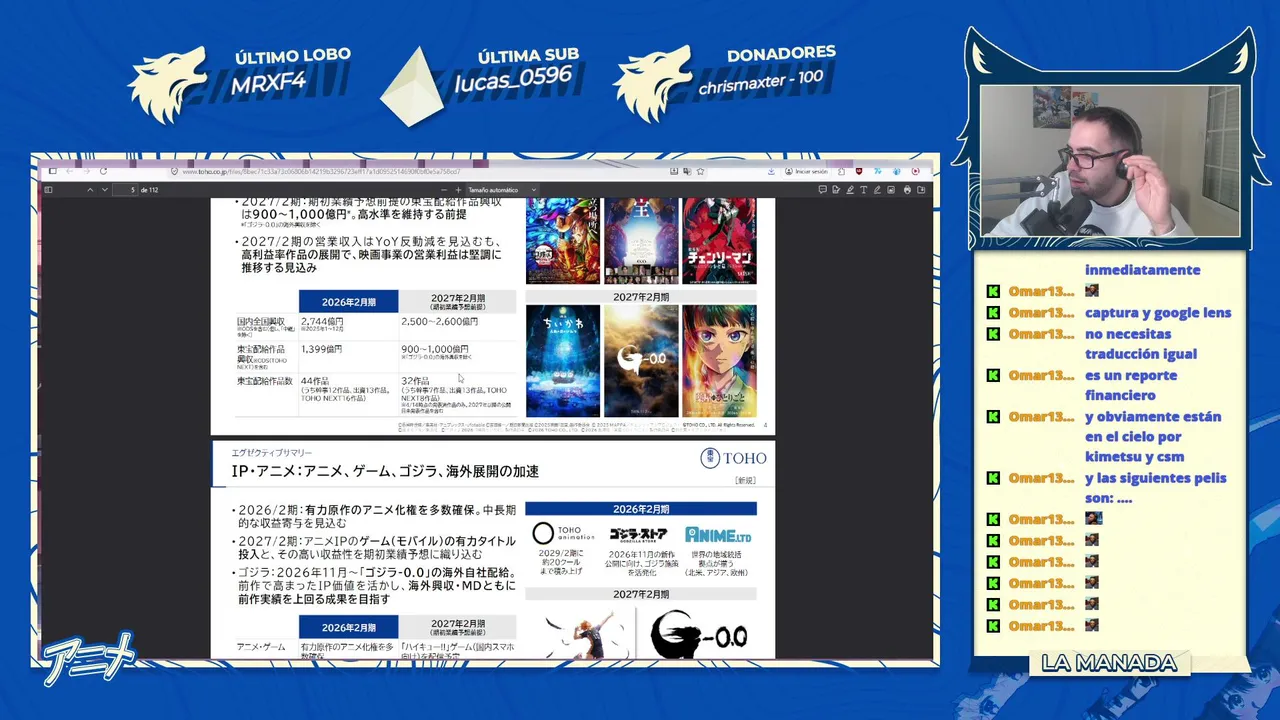1280x720 pixels.
Task: Click the blue round extension icon
Action: tap(897, 171)
